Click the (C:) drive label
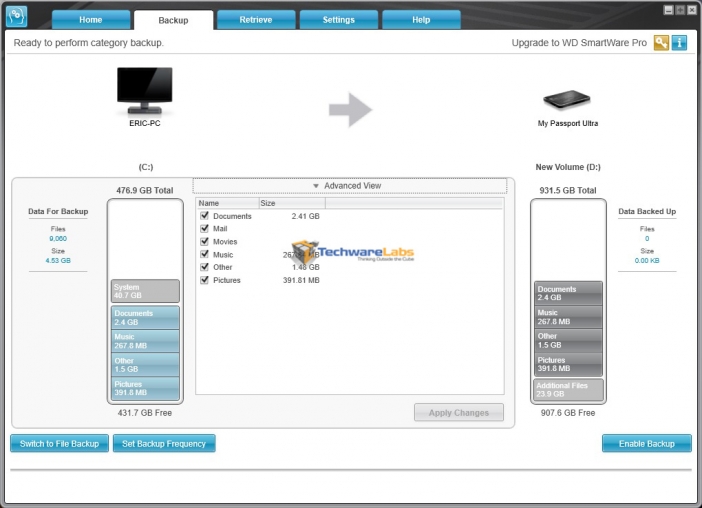This screenshot has height=508, width=702. pyautogui.click(x=146, y=167)
